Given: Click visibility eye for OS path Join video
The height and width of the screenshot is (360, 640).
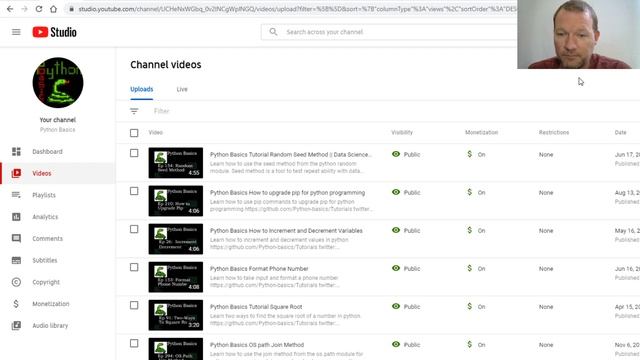Looking at the screenshot, I should coord(396,344).
